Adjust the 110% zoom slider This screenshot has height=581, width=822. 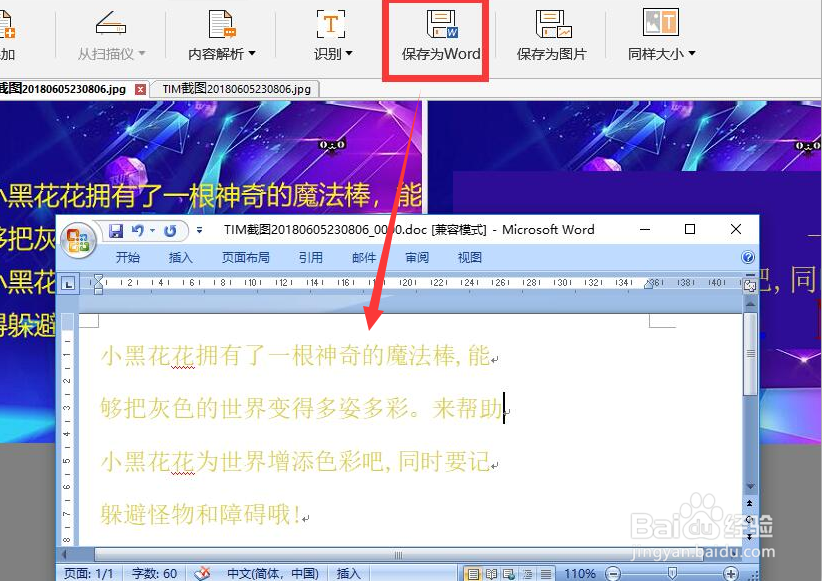click(x=671, y=571)
